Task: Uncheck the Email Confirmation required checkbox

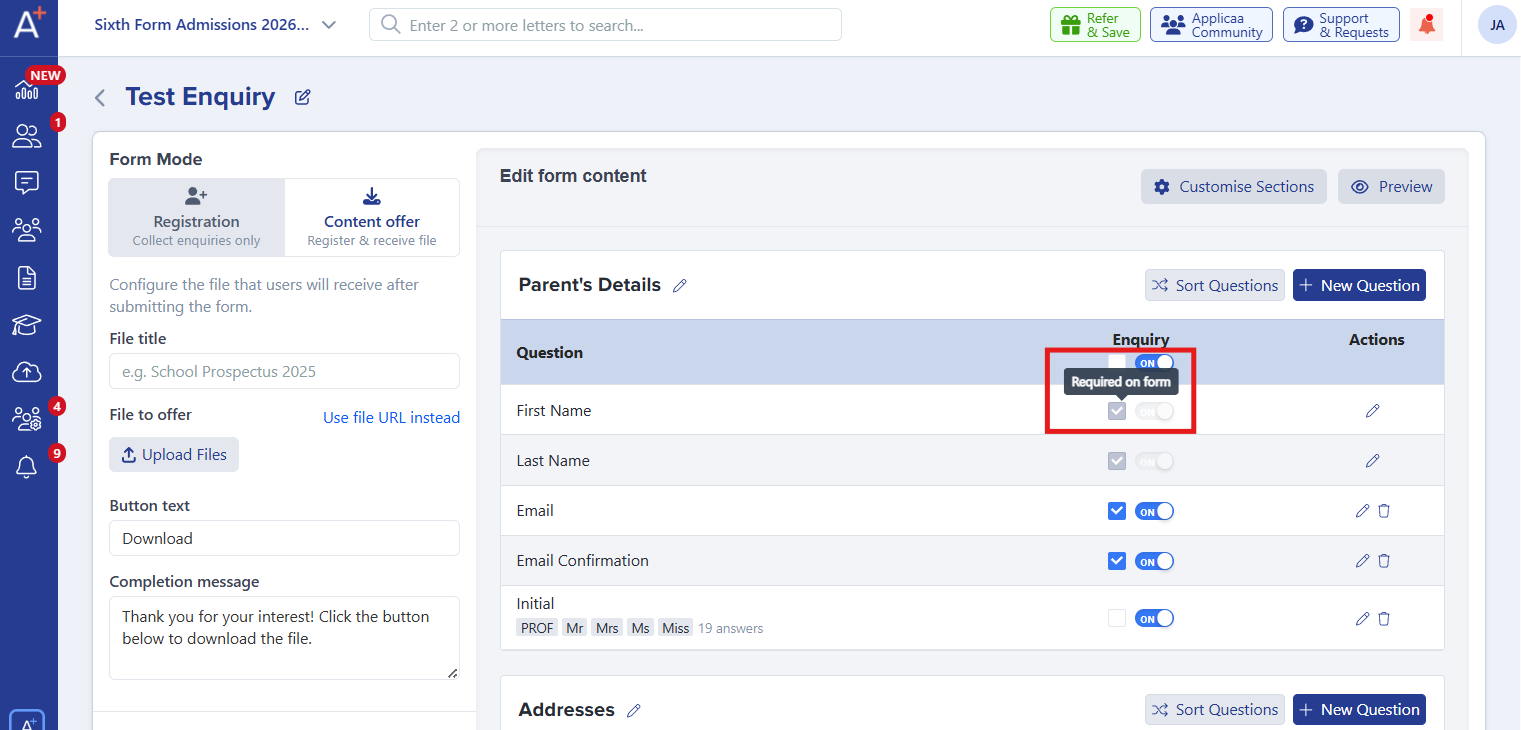Action: pos(1117,561)
